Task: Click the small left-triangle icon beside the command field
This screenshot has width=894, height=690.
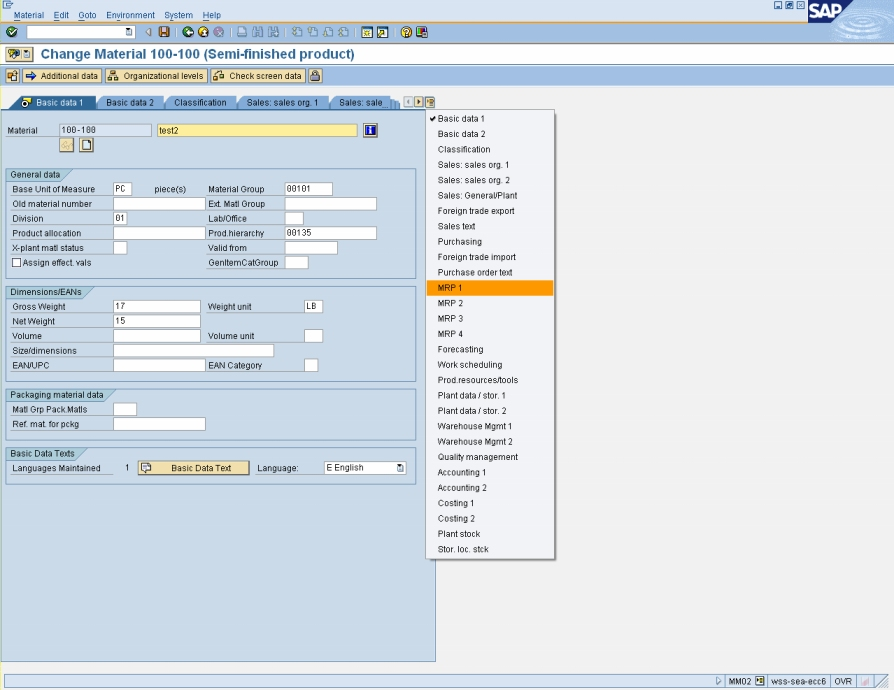Action: pyautogui.click(x=148, y=32)
